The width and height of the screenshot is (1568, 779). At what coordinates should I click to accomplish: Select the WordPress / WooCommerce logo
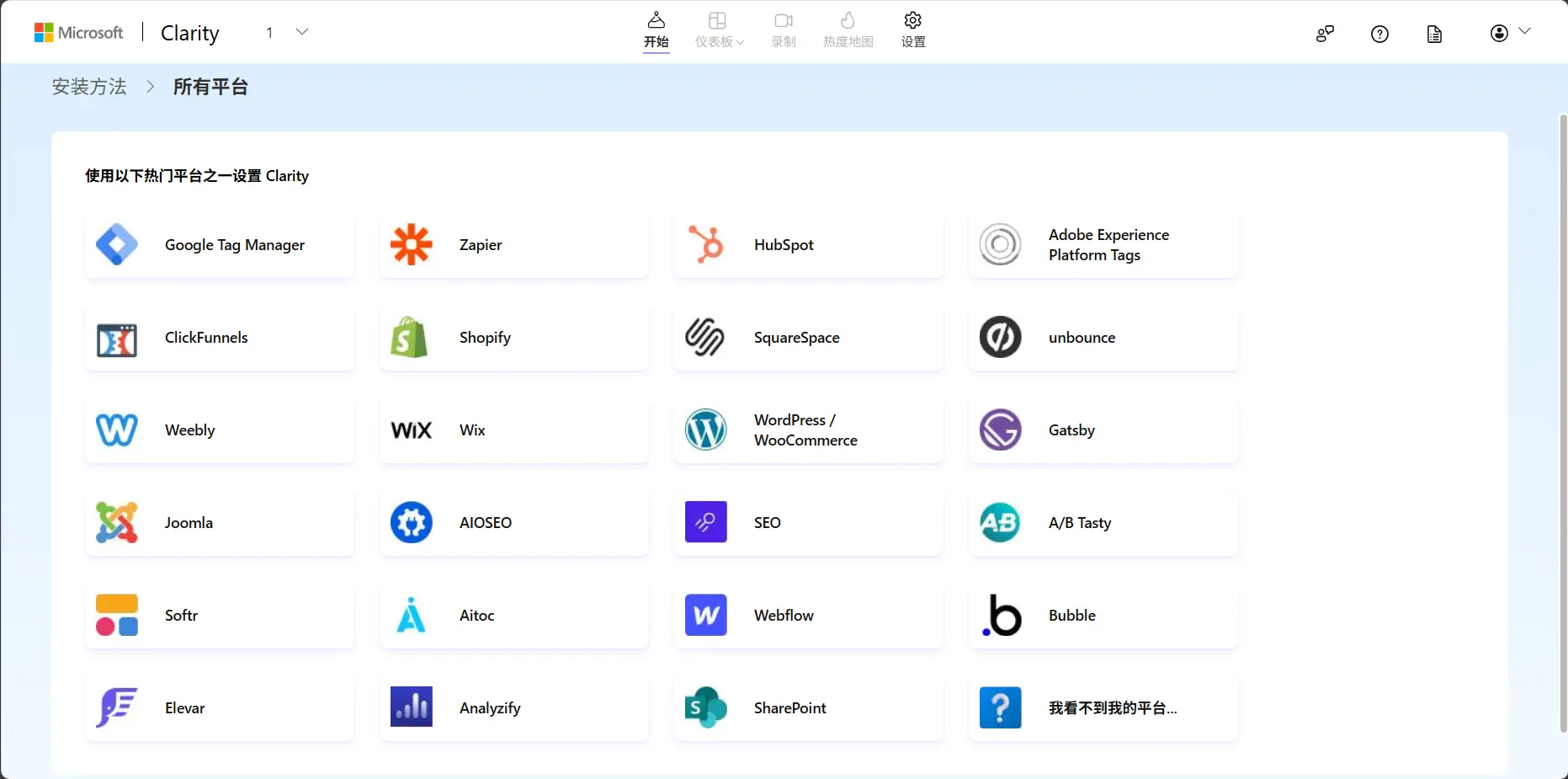tap(705, 430)
